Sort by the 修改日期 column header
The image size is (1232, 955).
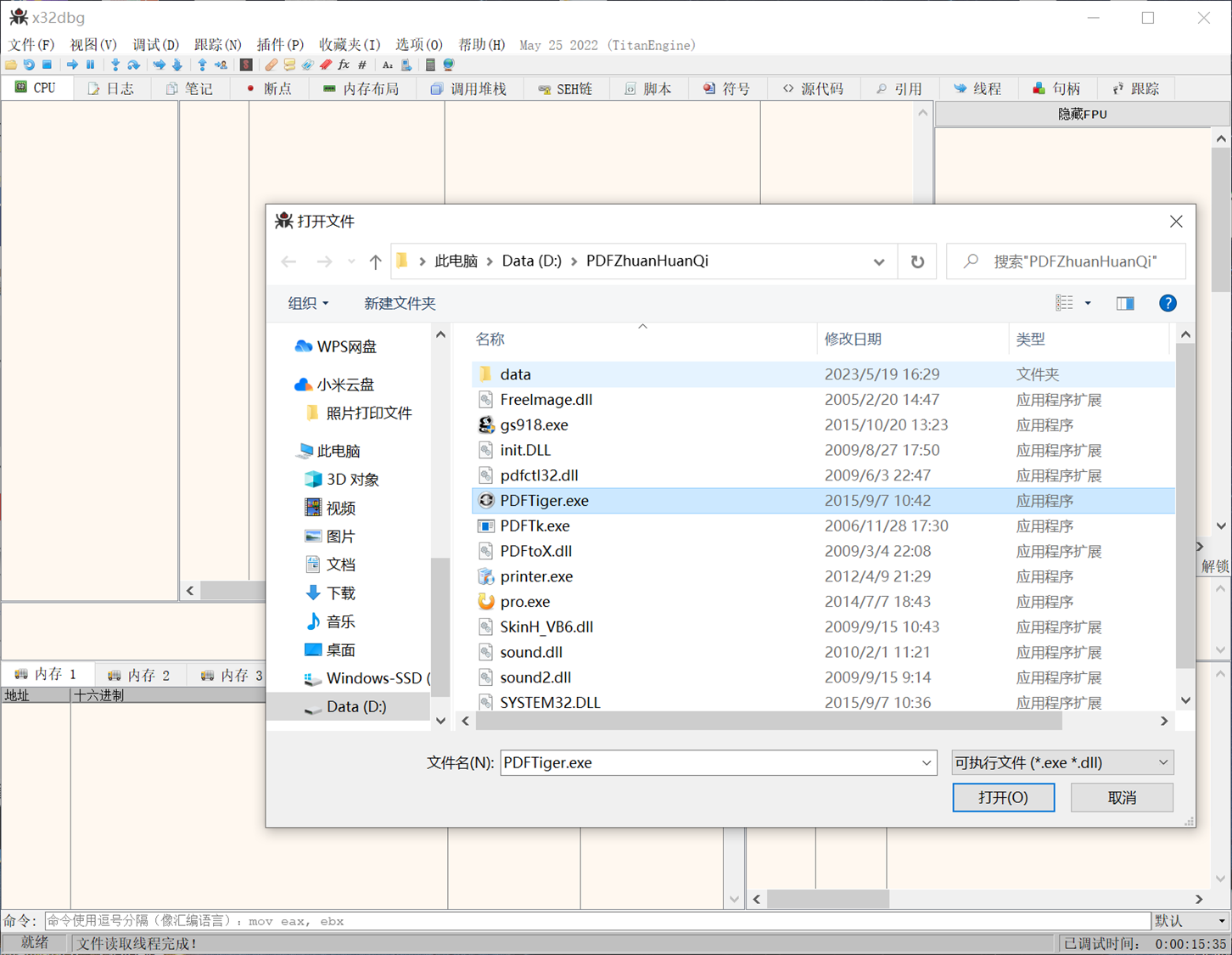(x=912, y=339)
